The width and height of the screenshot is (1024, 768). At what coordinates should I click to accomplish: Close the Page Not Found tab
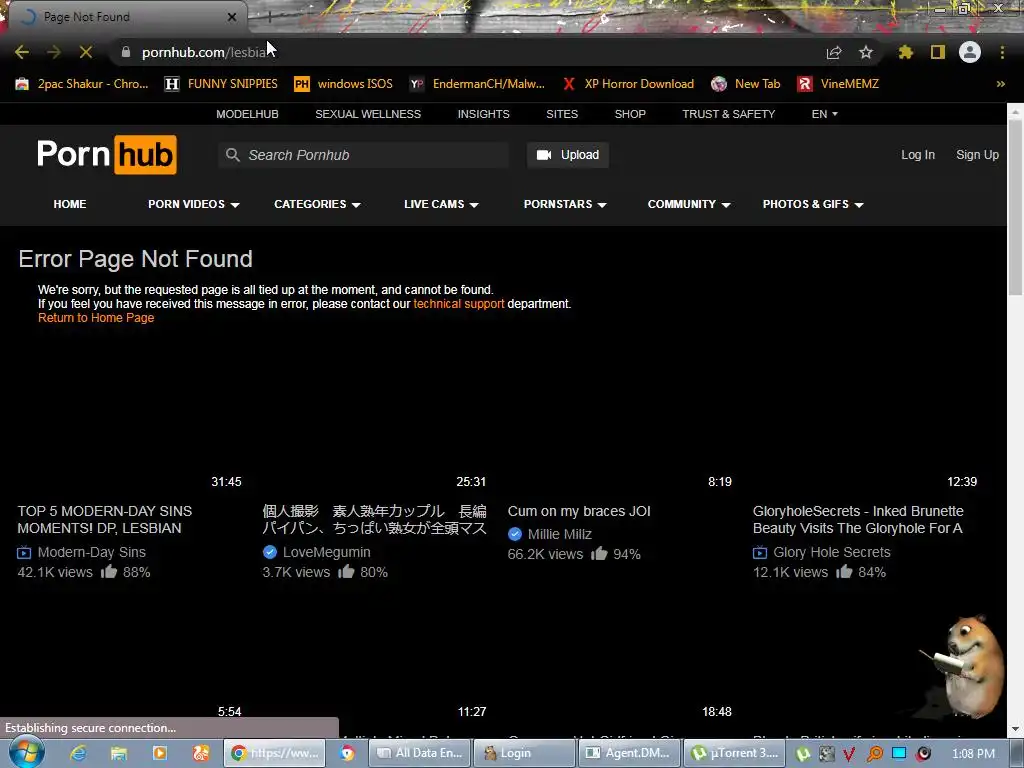pos(232,17)
